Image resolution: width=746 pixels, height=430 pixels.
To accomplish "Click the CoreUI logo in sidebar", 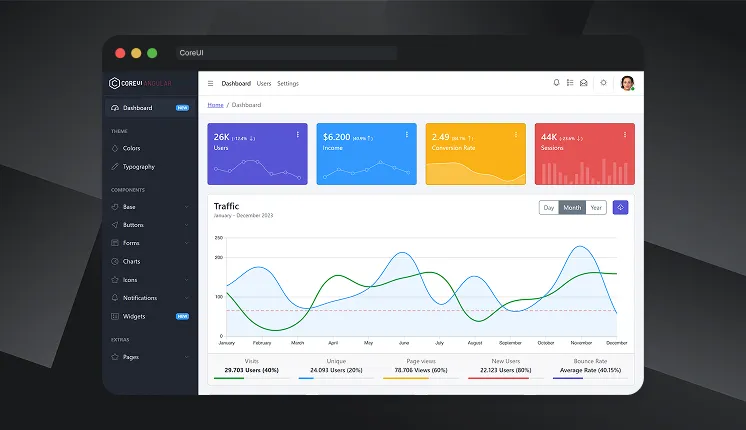I will pyautogui.click(x=140, y=83).
